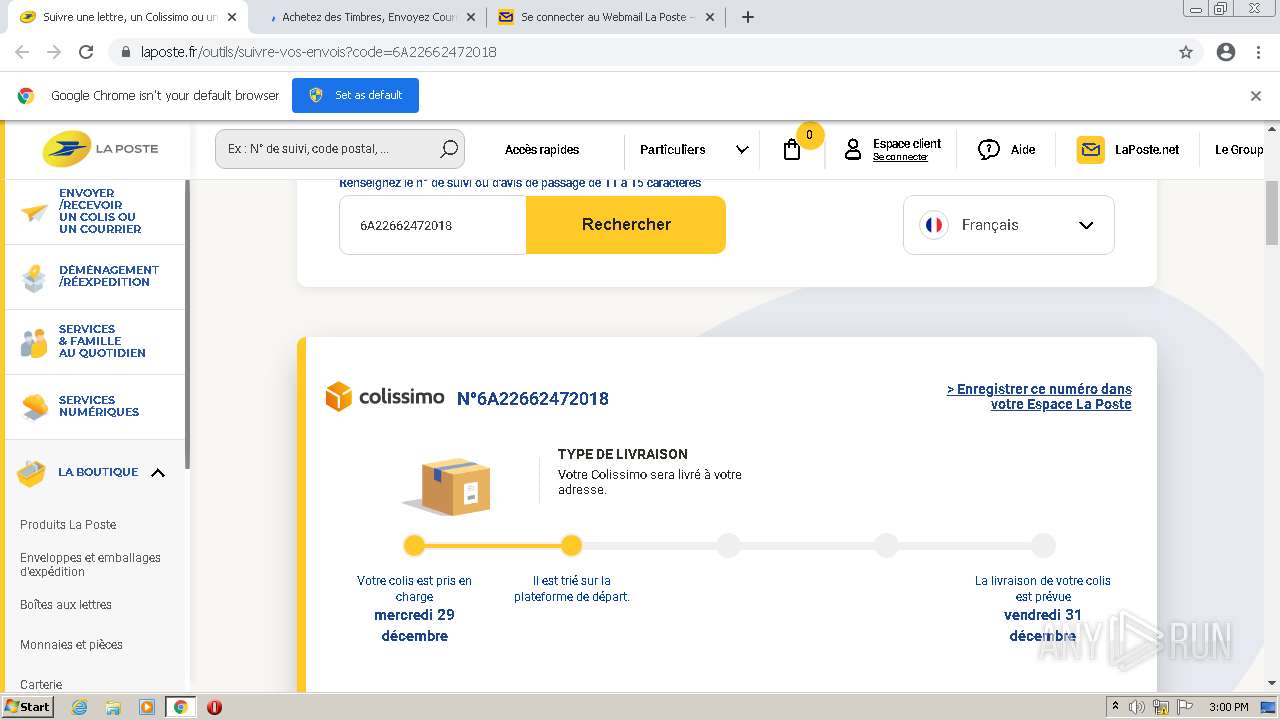Open Le Groupe menu item
1280x720 pixels.
(x=1239, y=150)
